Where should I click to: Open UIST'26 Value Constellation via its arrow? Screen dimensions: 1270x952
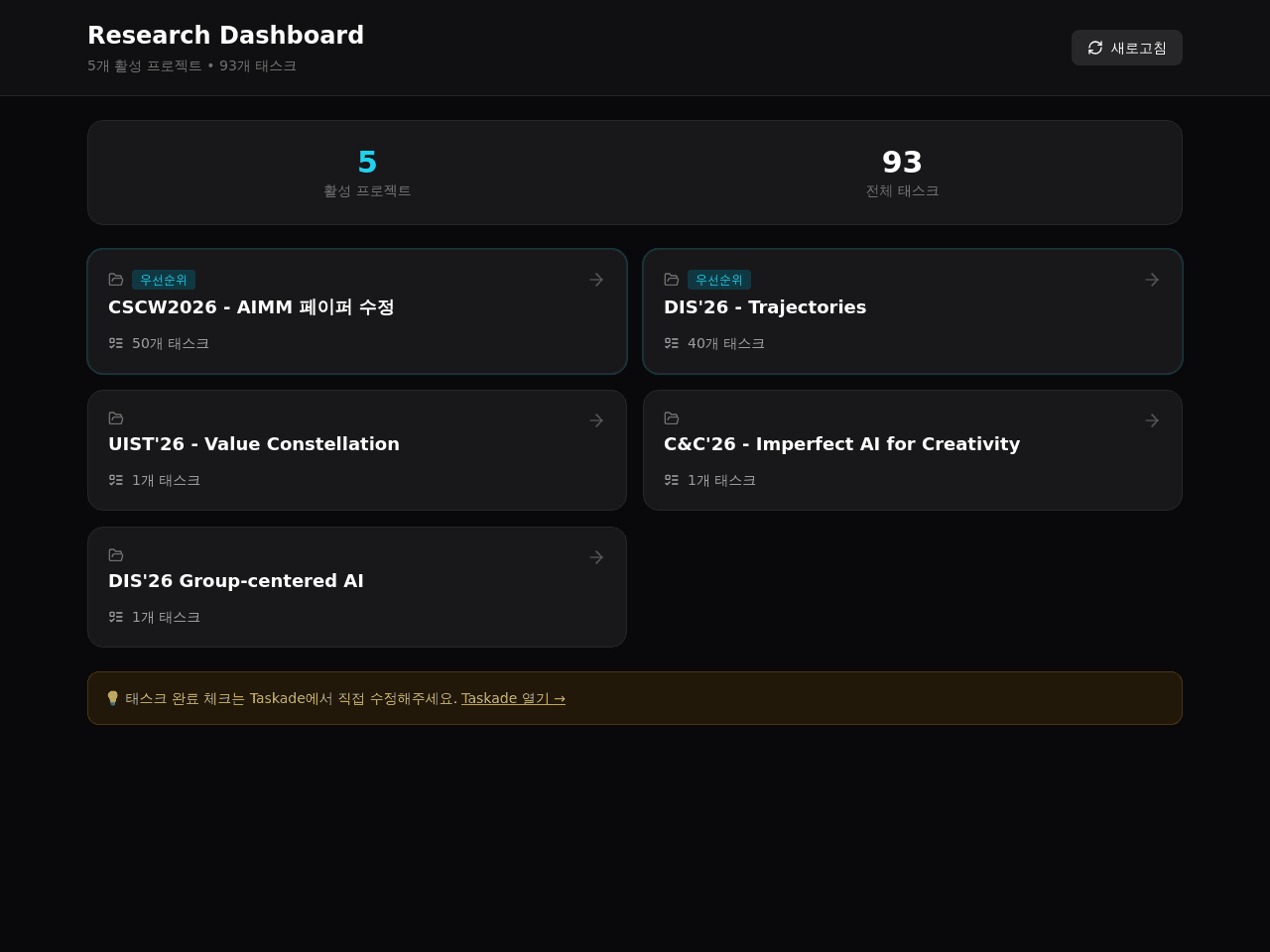coord(596,420)
